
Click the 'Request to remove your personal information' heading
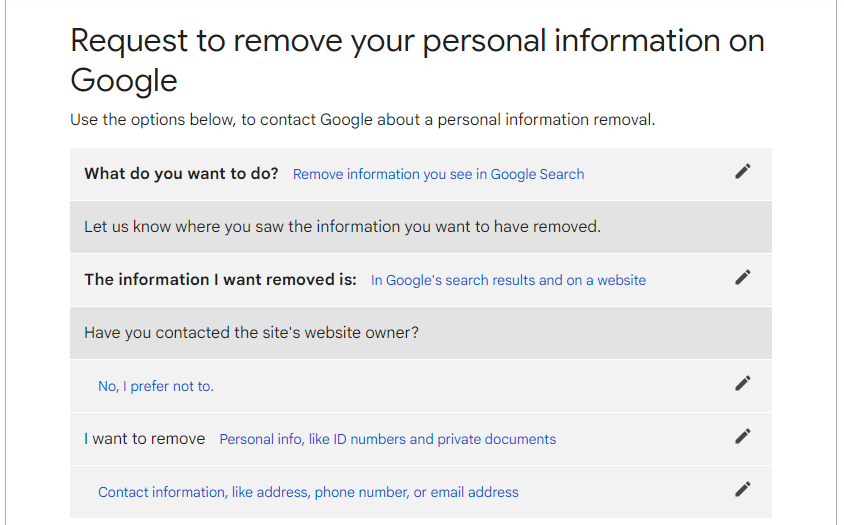[x=417, y=60]
